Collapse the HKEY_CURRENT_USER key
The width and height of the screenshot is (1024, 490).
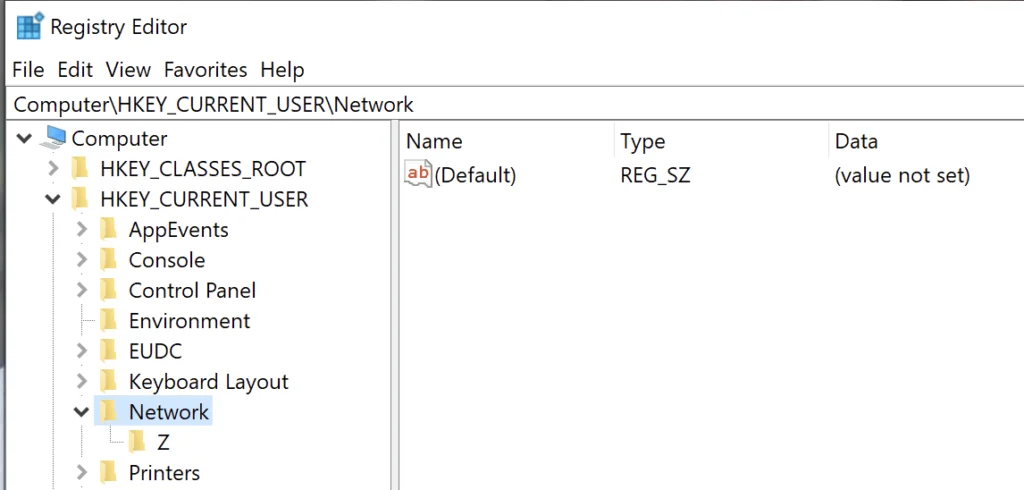coord(53,199)
